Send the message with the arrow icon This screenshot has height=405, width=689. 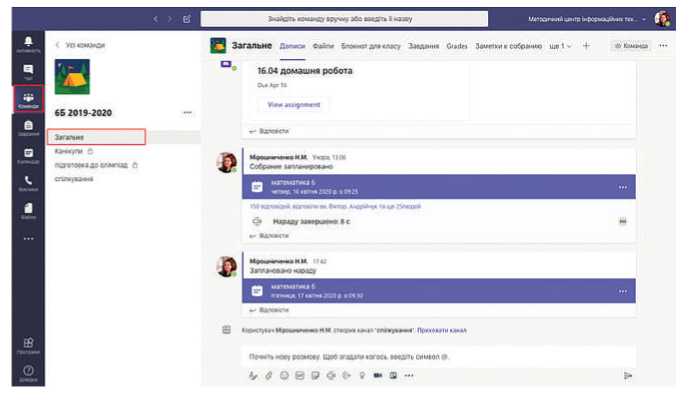point(628,376)
